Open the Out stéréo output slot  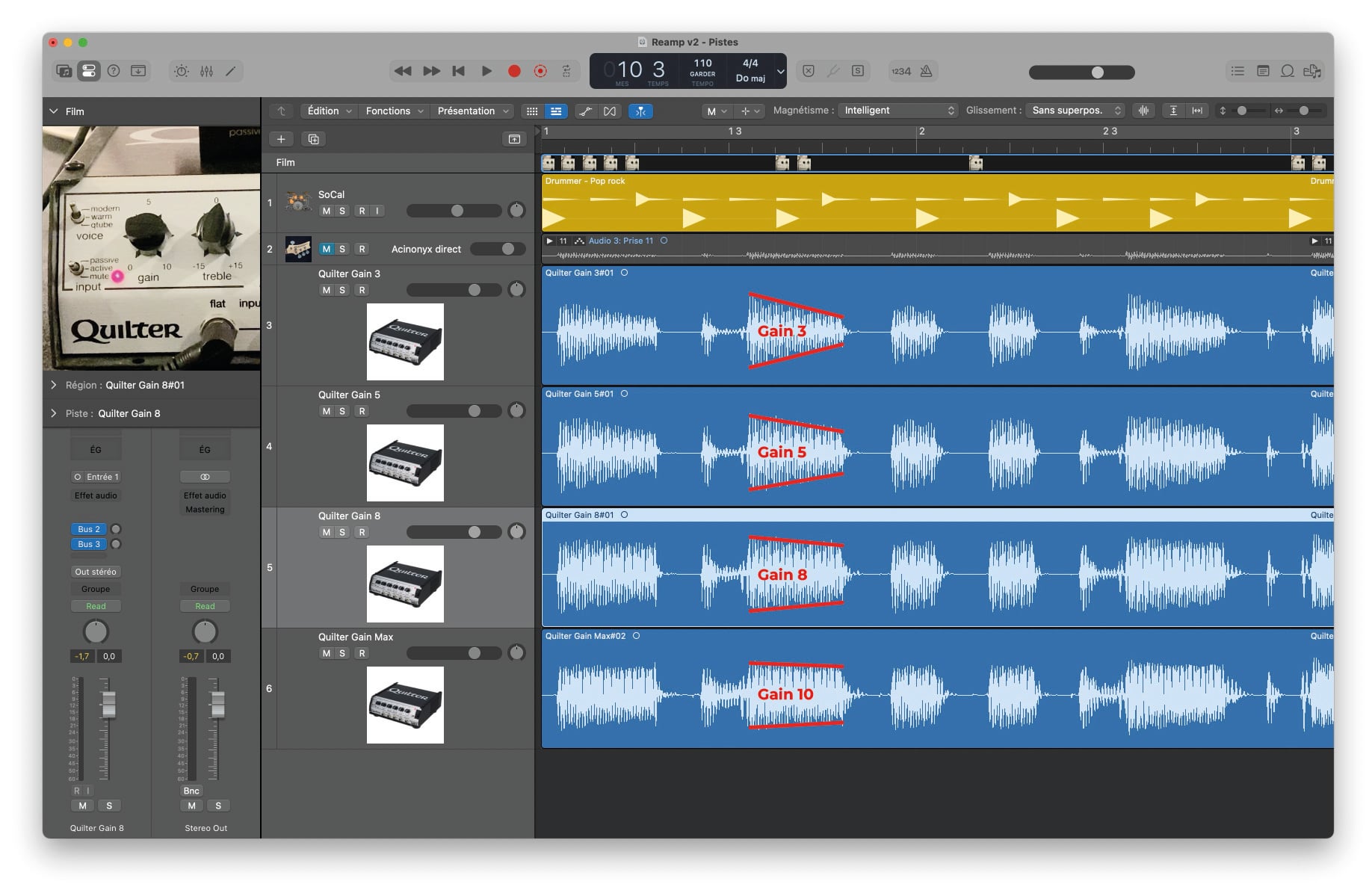(96, 572)
